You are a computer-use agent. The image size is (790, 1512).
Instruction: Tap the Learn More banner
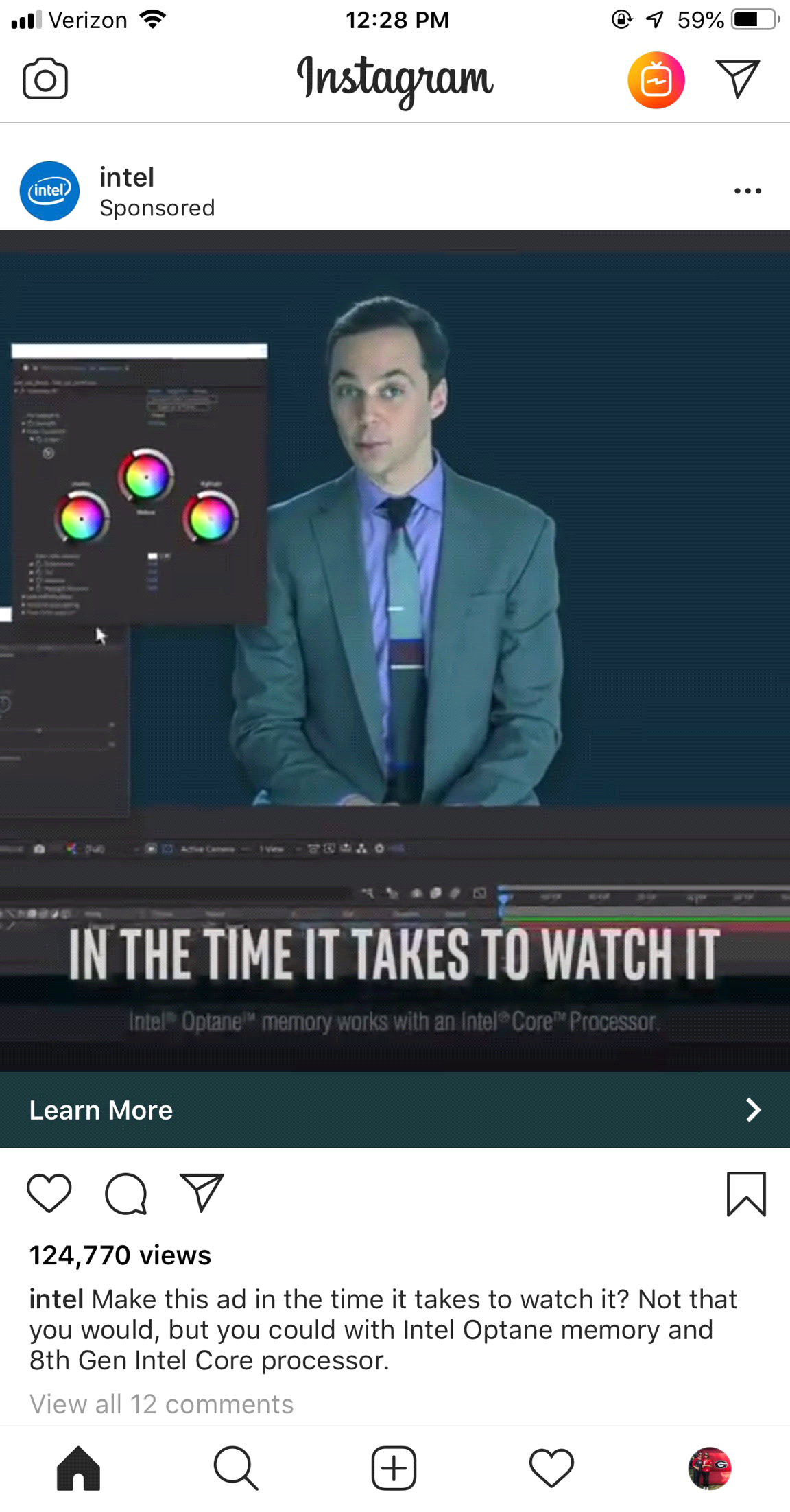(x=395, y=1109)
